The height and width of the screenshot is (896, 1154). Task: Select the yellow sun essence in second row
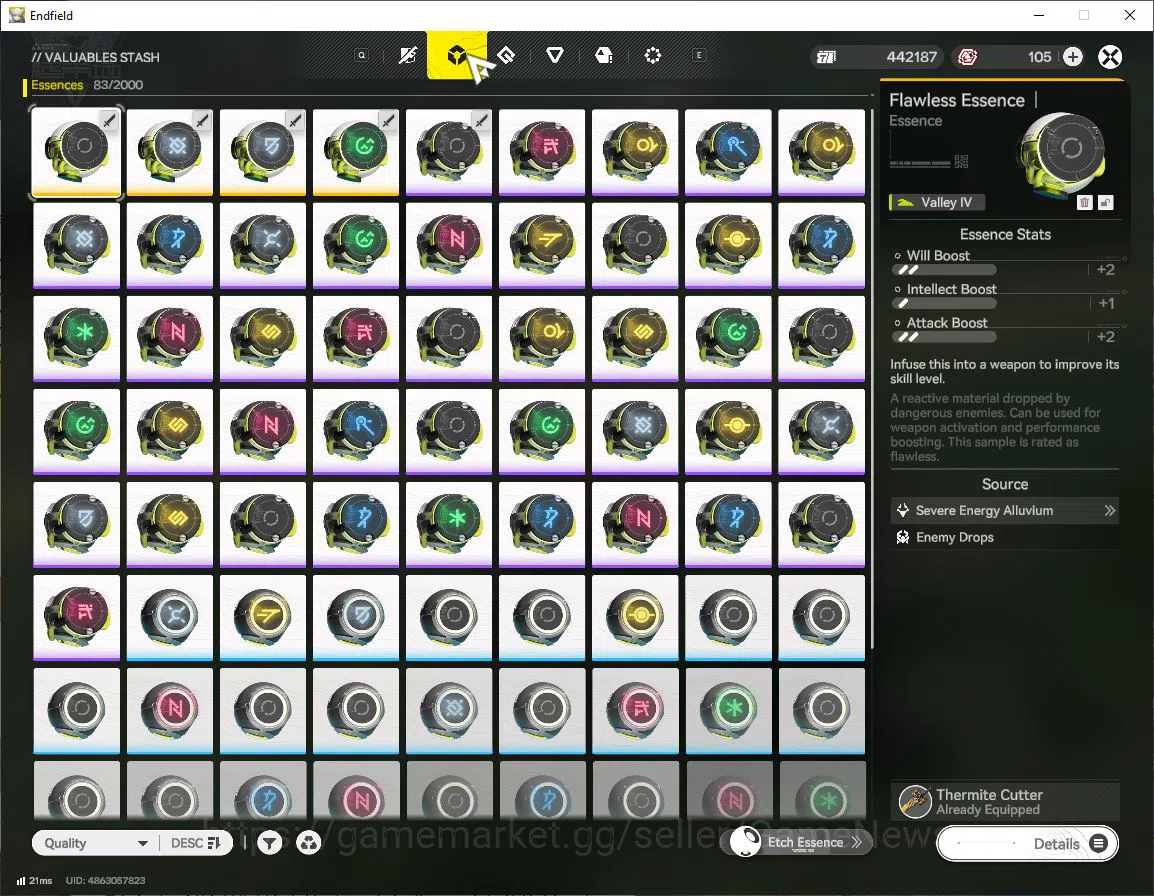[728, 245]
